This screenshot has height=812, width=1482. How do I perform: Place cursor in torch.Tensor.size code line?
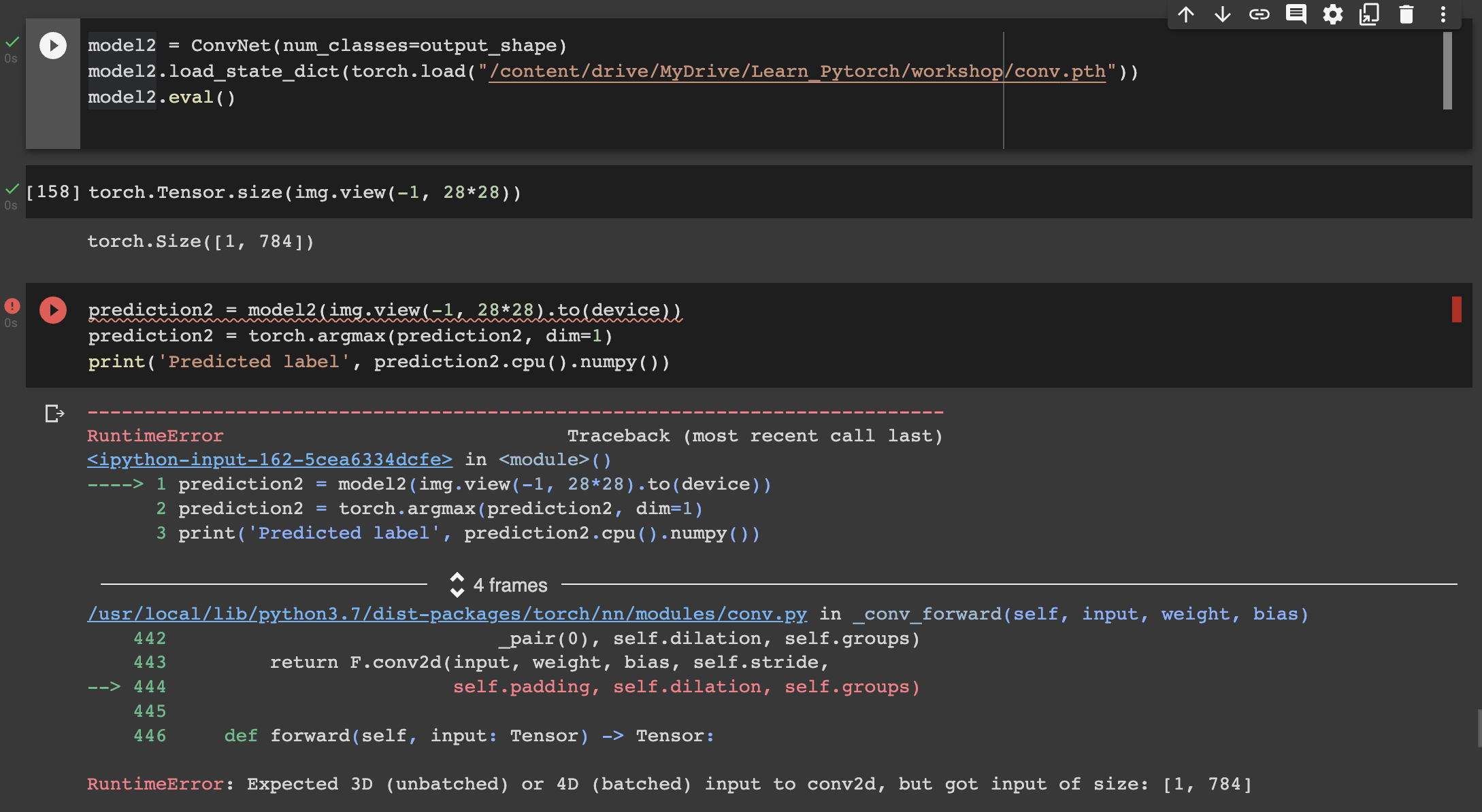[x=305, y=192]
